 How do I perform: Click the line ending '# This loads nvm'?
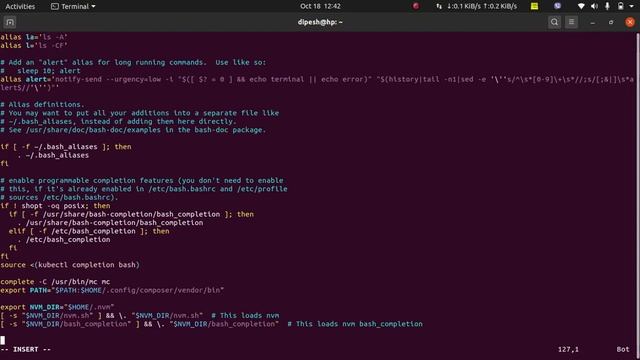(140, 316)
